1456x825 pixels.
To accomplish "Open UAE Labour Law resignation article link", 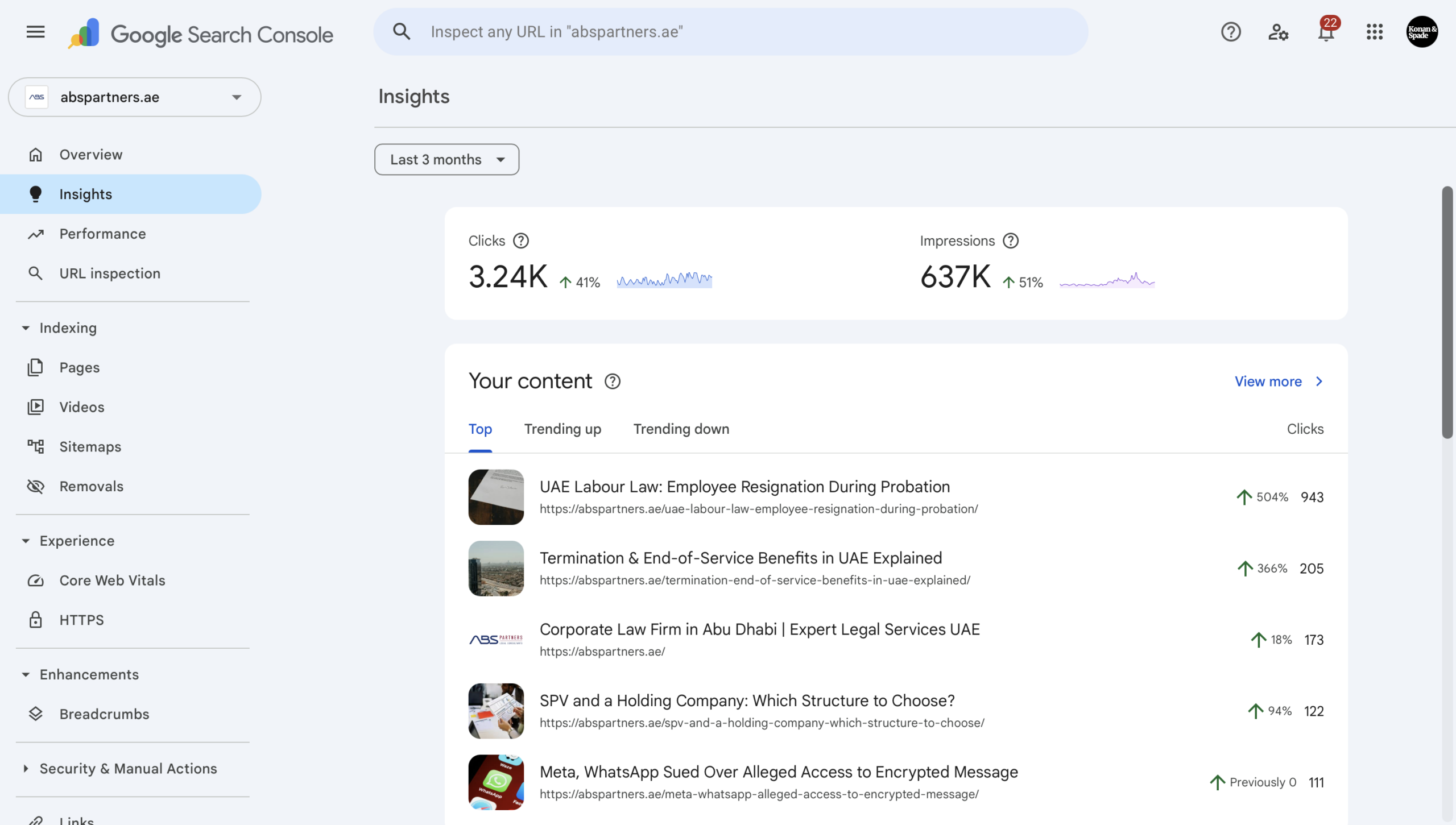I will (744, 487).
